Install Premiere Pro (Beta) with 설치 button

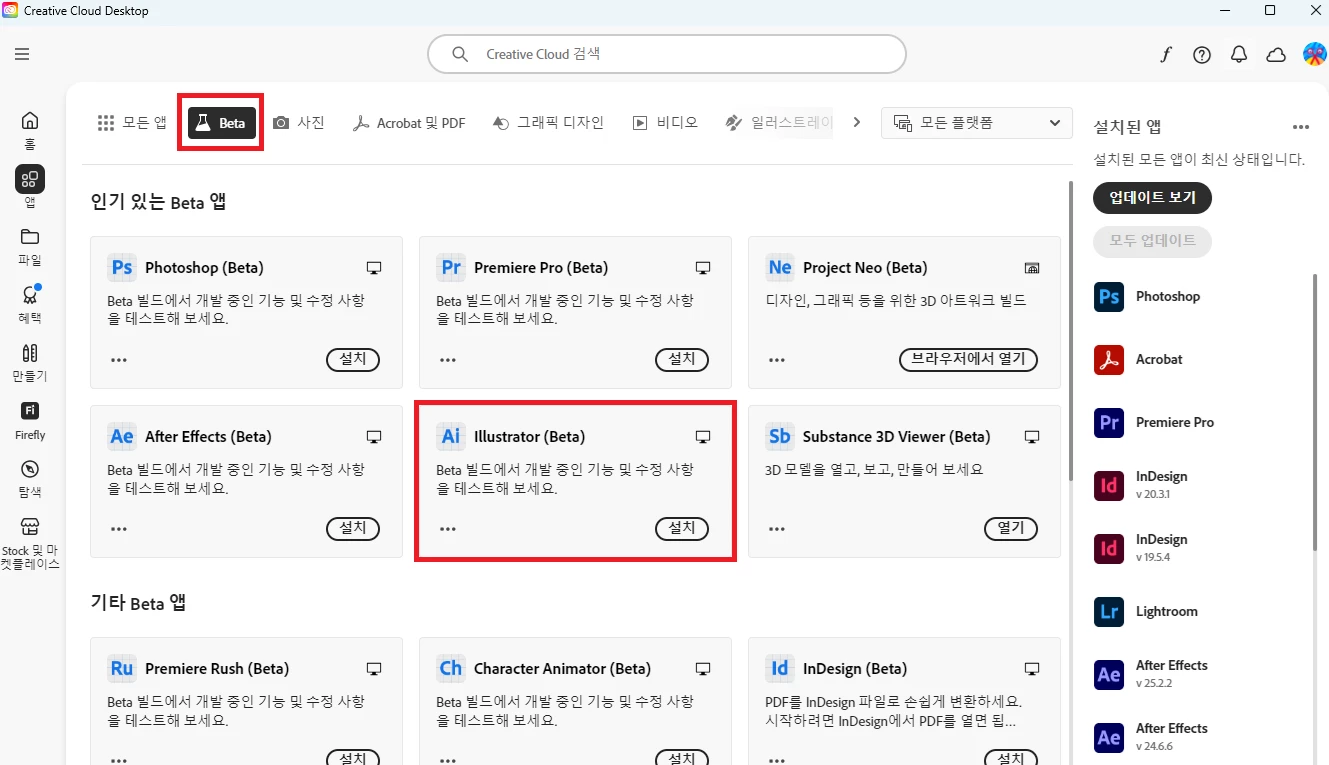click(682, 359)
